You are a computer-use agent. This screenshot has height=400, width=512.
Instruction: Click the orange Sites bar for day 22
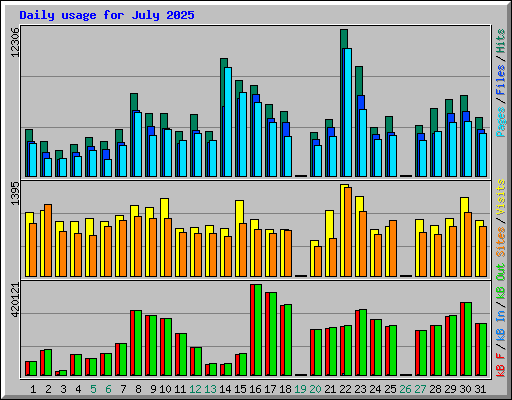pos(348,232)
